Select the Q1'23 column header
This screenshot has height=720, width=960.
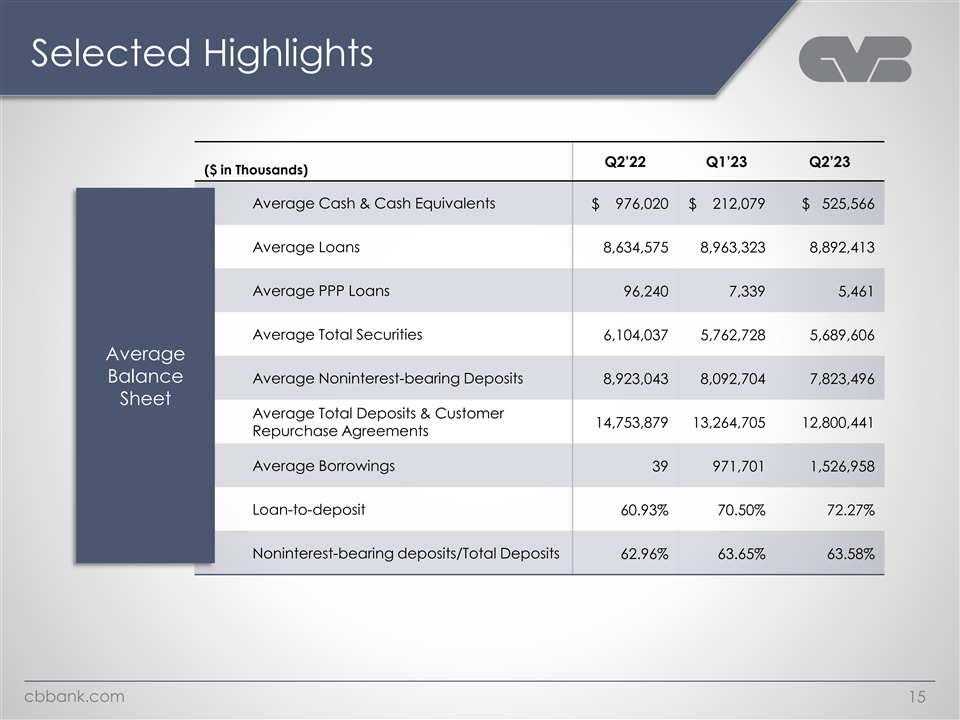click(x=726, y=162)
